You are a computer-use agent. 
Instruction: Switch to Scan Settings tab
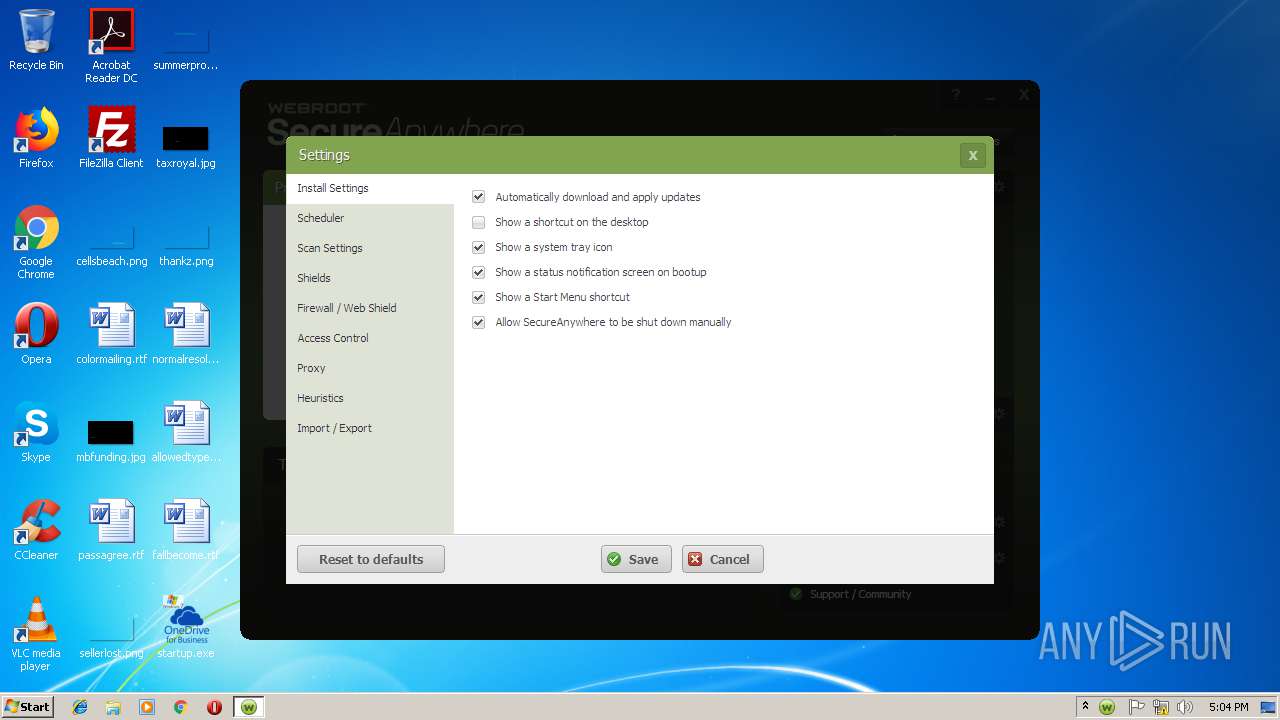pos(370,248)
